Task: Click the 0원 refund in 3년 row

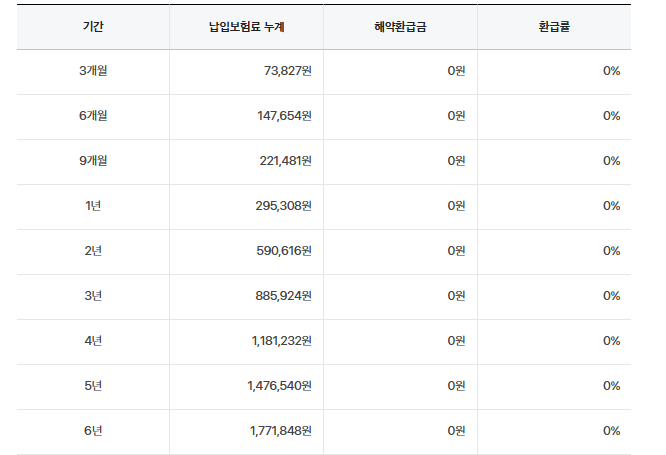Action: click(457, 296)
